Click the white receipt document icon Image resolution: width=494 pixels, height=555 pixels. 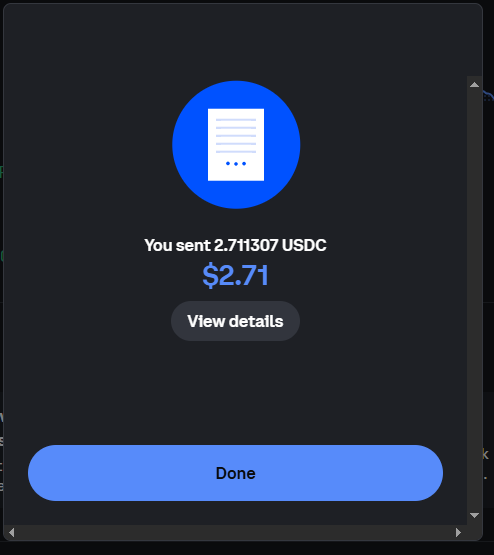236,144
